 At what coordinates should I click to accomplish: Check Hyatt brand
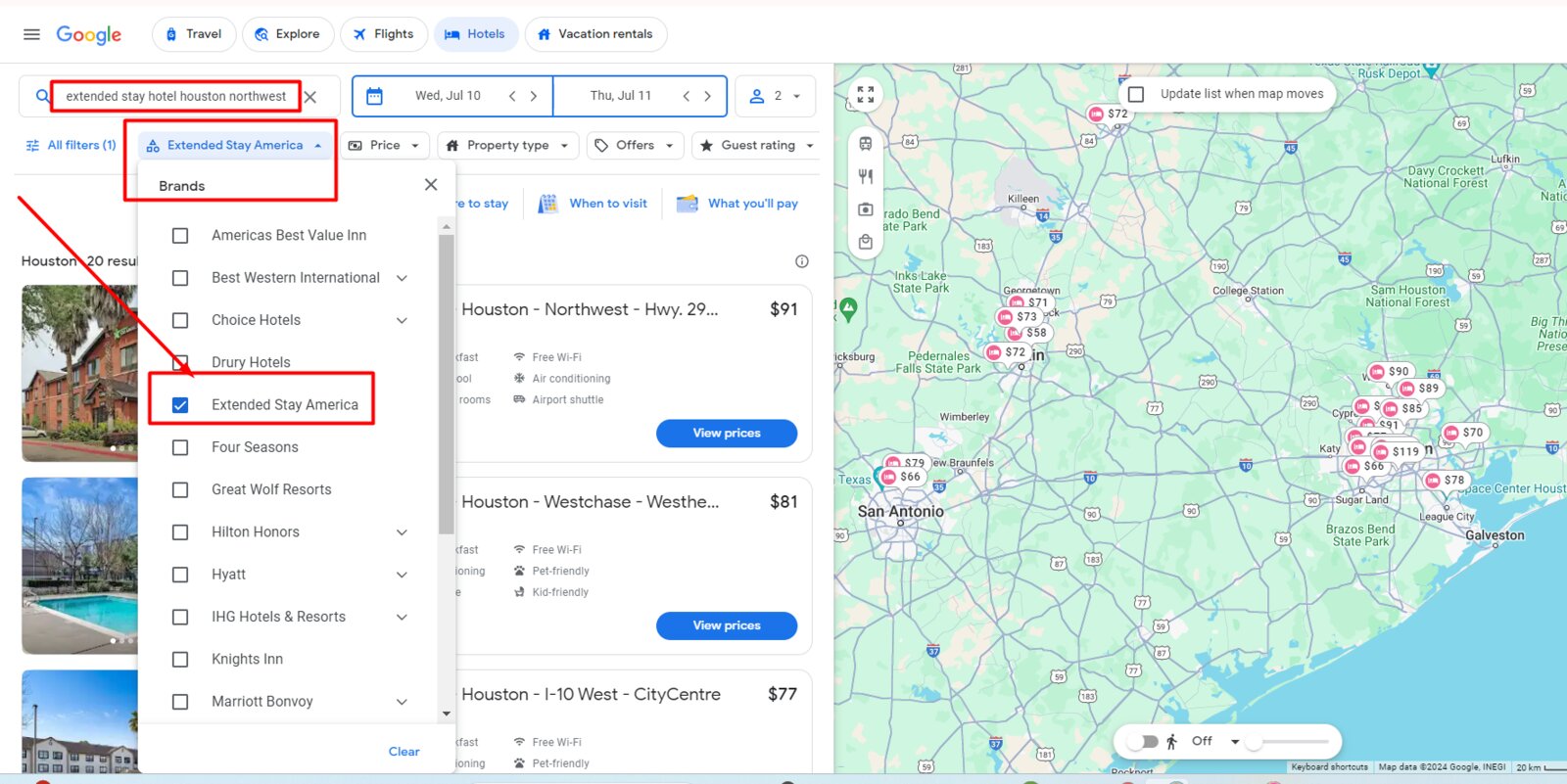point(180,575)
